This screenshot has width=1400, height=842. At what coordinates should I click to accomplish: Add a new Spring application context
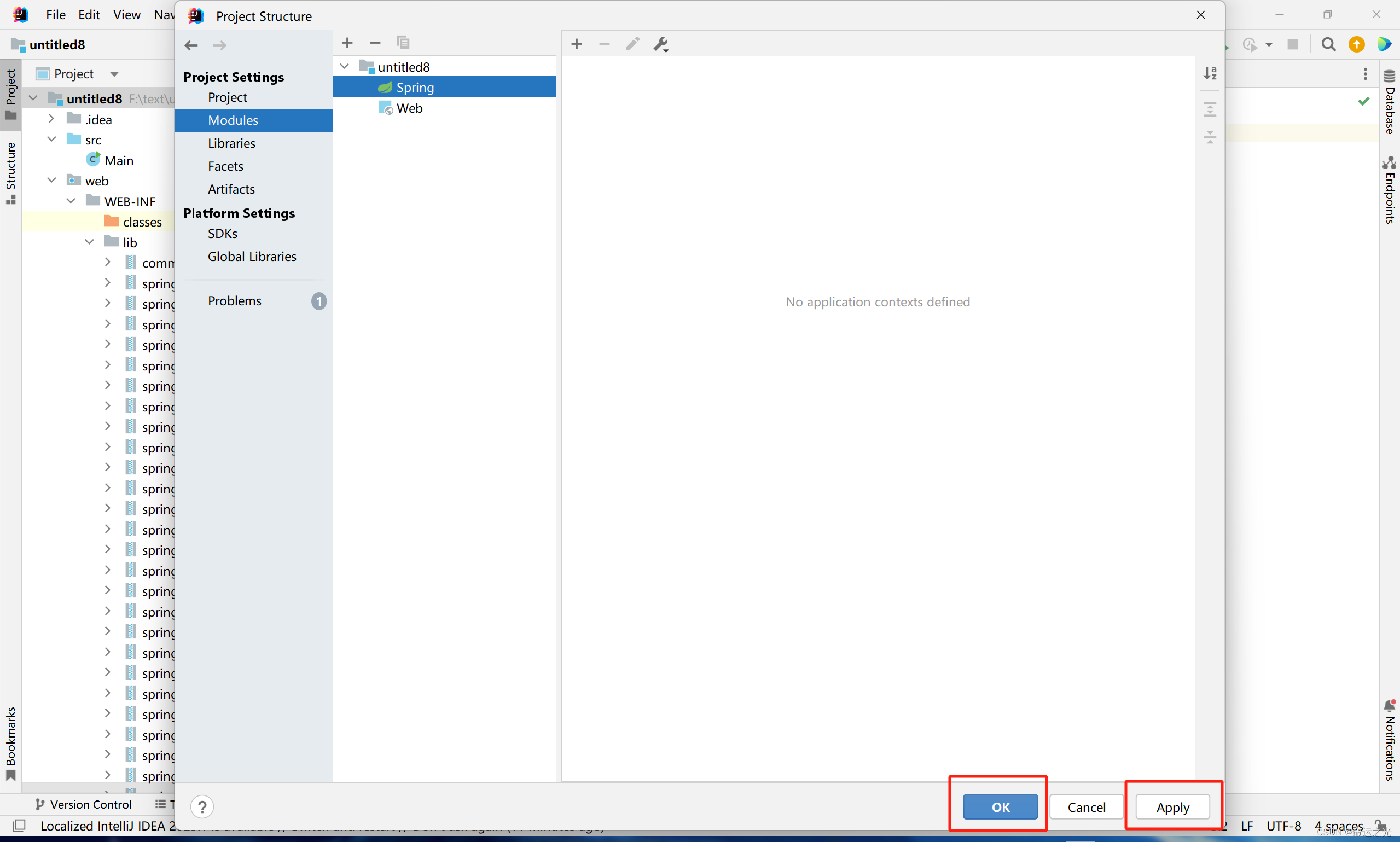coord(576,44)
